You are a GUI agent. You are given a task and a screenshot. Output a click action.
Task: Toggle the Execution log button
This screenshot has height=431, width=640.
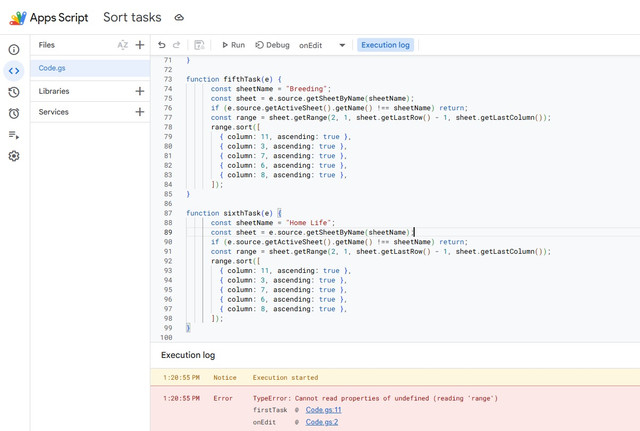pos(385,45)
